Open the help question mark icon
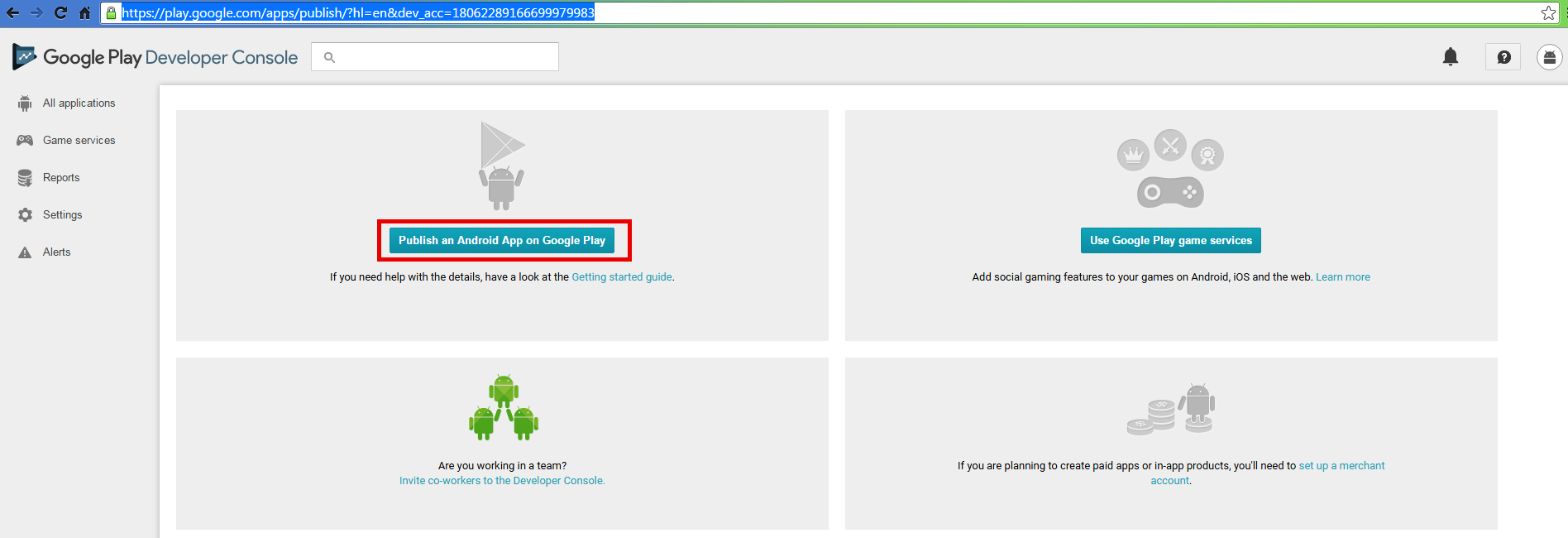Image resolution: width=1568 pixels, height=538 pixels. click(1503, 56)
